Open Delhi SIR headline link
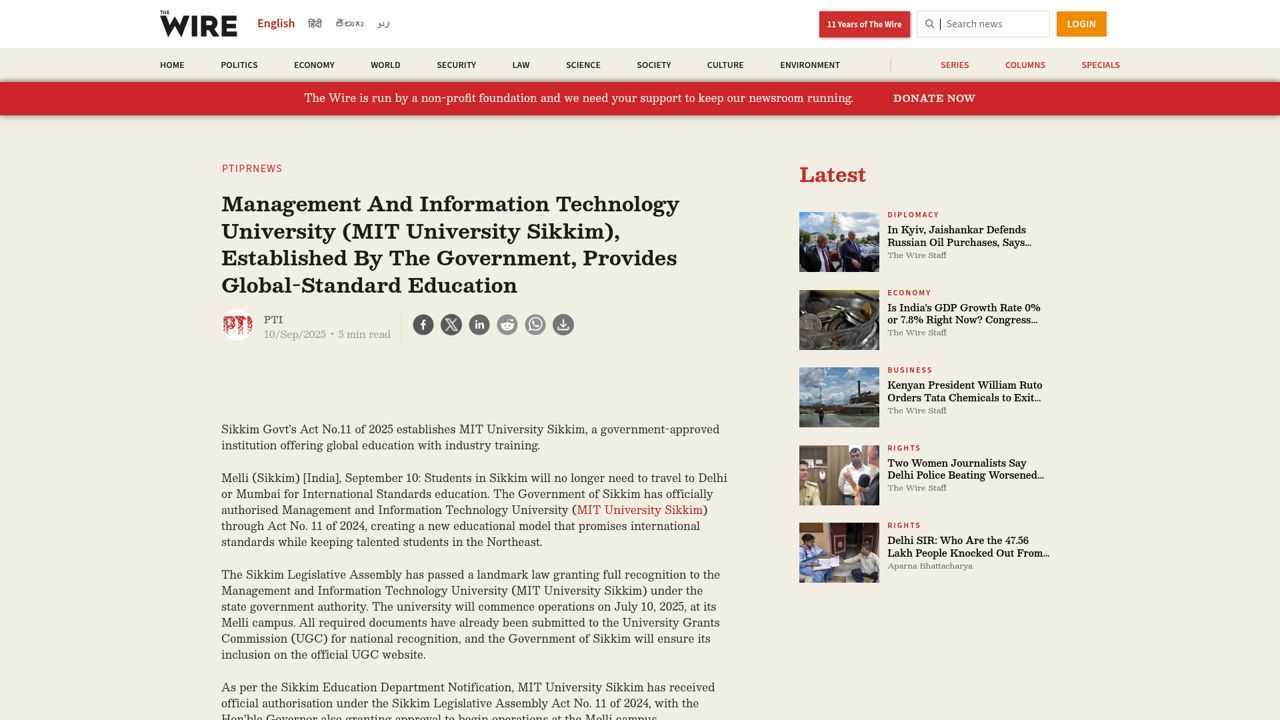 click(x=968, y=547)
